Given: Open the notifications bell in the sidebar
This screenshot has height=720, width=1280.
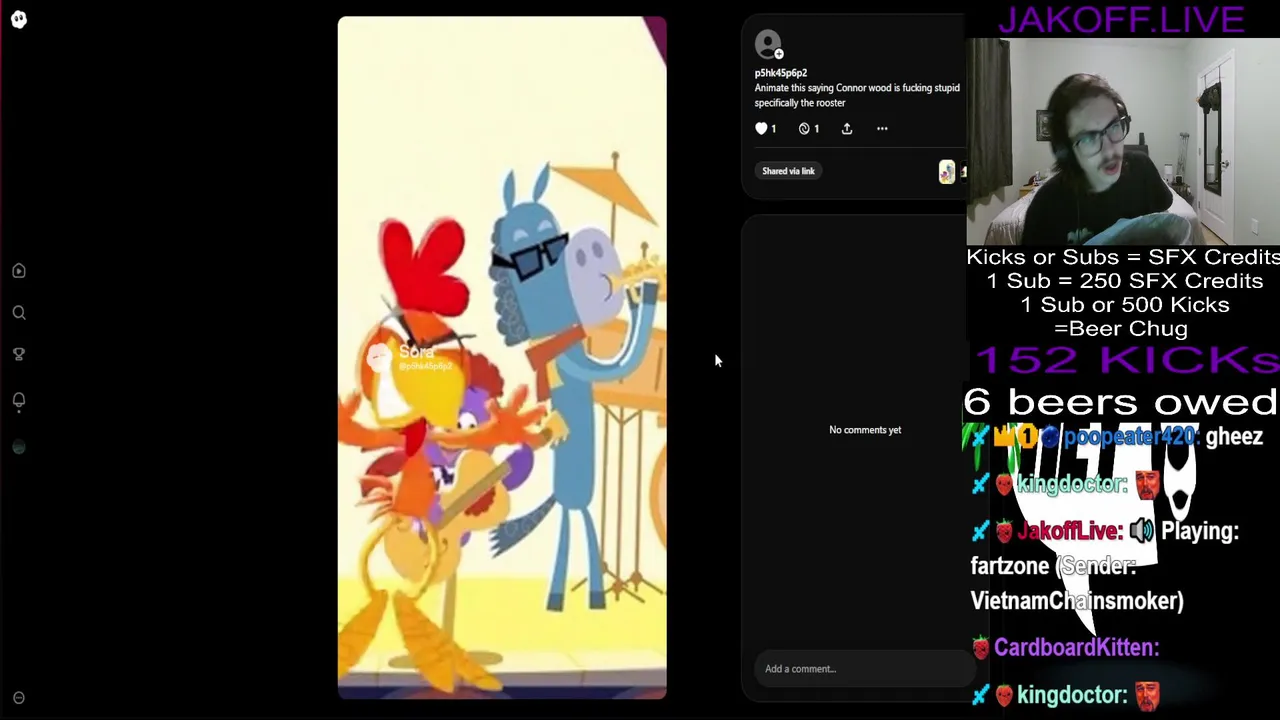Looking at the screenshot, I should (x=19, y=401).
